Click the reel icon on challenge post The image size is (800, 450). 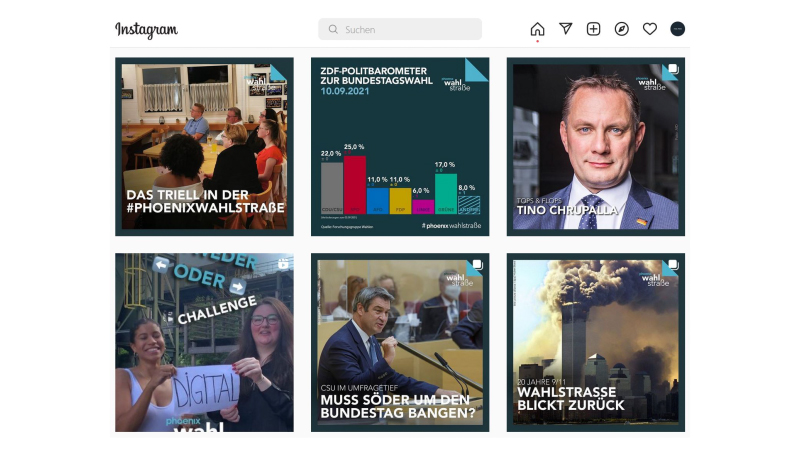(283, 264)
